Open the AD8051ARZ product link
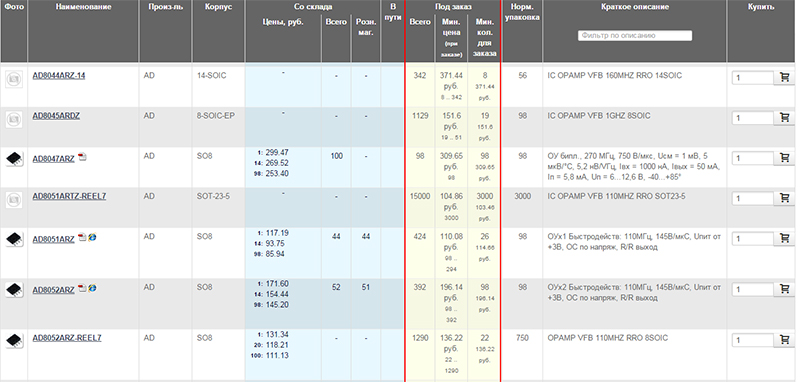800x382 pixels. (x=54, y=239)
